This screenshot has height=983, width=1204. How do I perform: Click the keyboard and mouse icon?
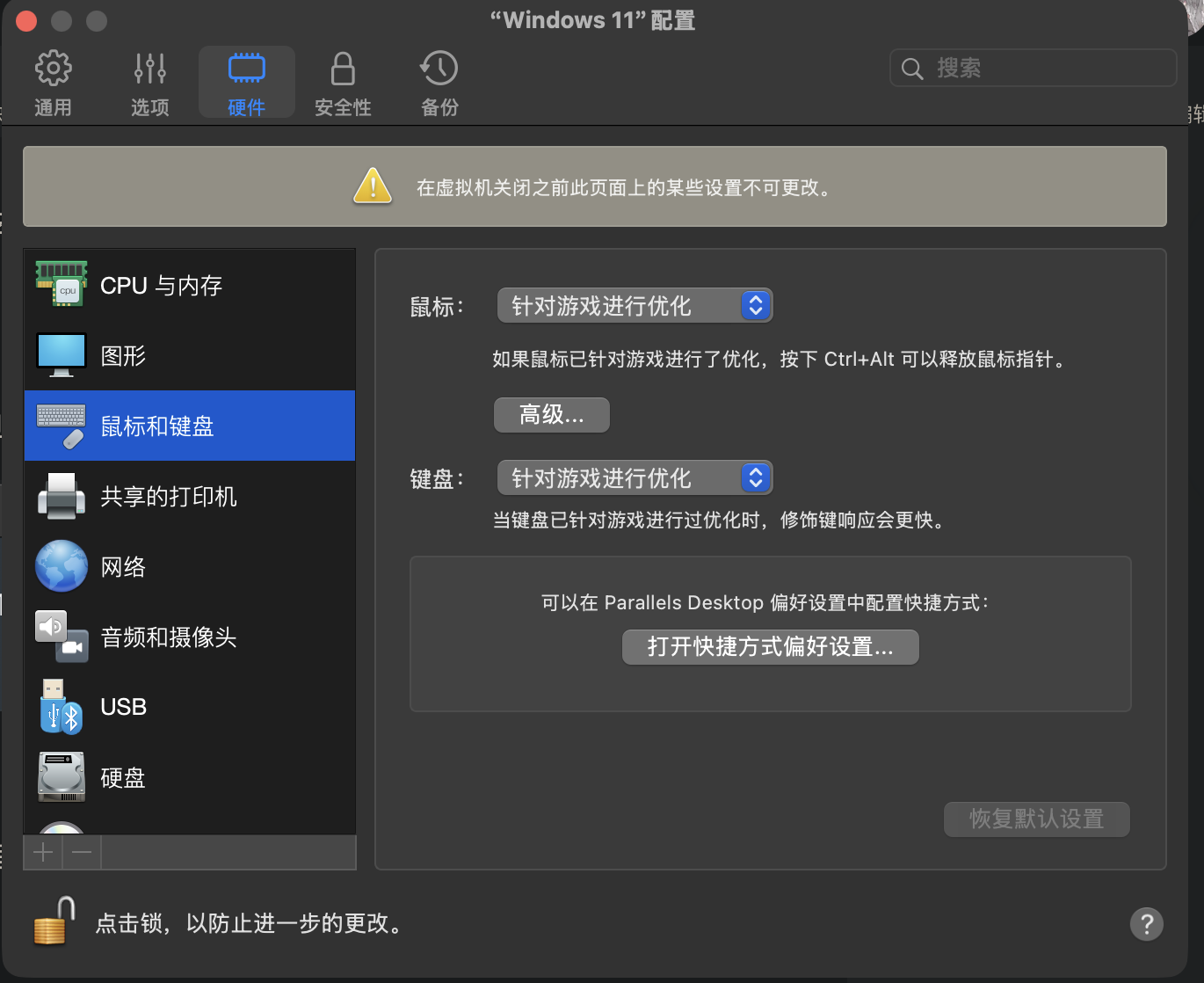click(62, 426)
